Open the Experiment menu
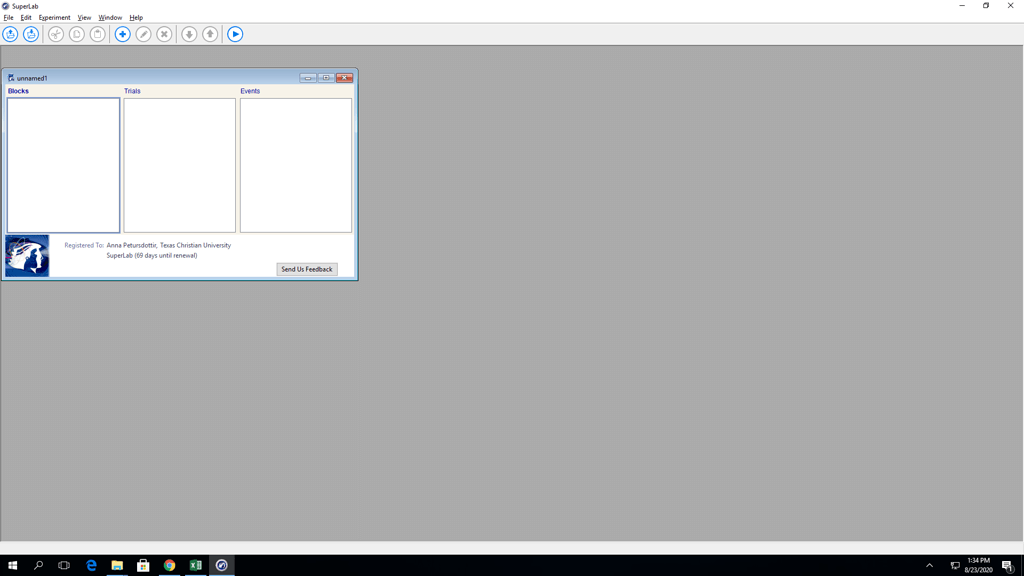Image resolution: width=1024 pixels, height=576 pixels. tap(54, 17)
